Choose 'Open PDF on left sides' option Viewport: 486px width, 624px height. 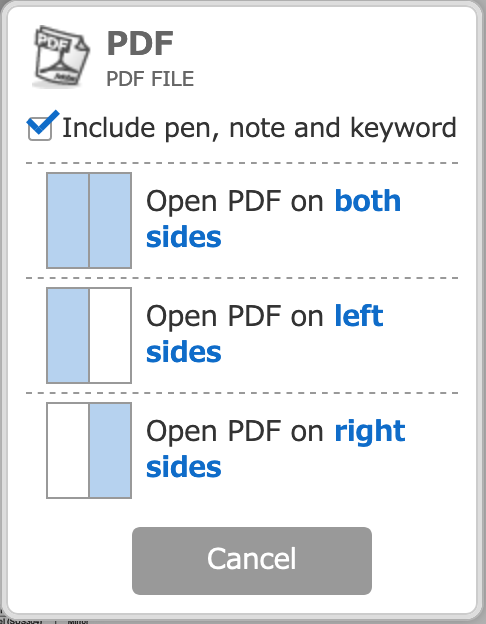243,335
